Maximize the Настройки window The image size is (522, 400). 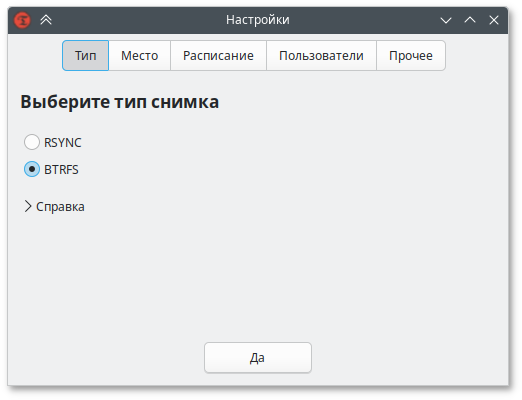pos(470,20)
